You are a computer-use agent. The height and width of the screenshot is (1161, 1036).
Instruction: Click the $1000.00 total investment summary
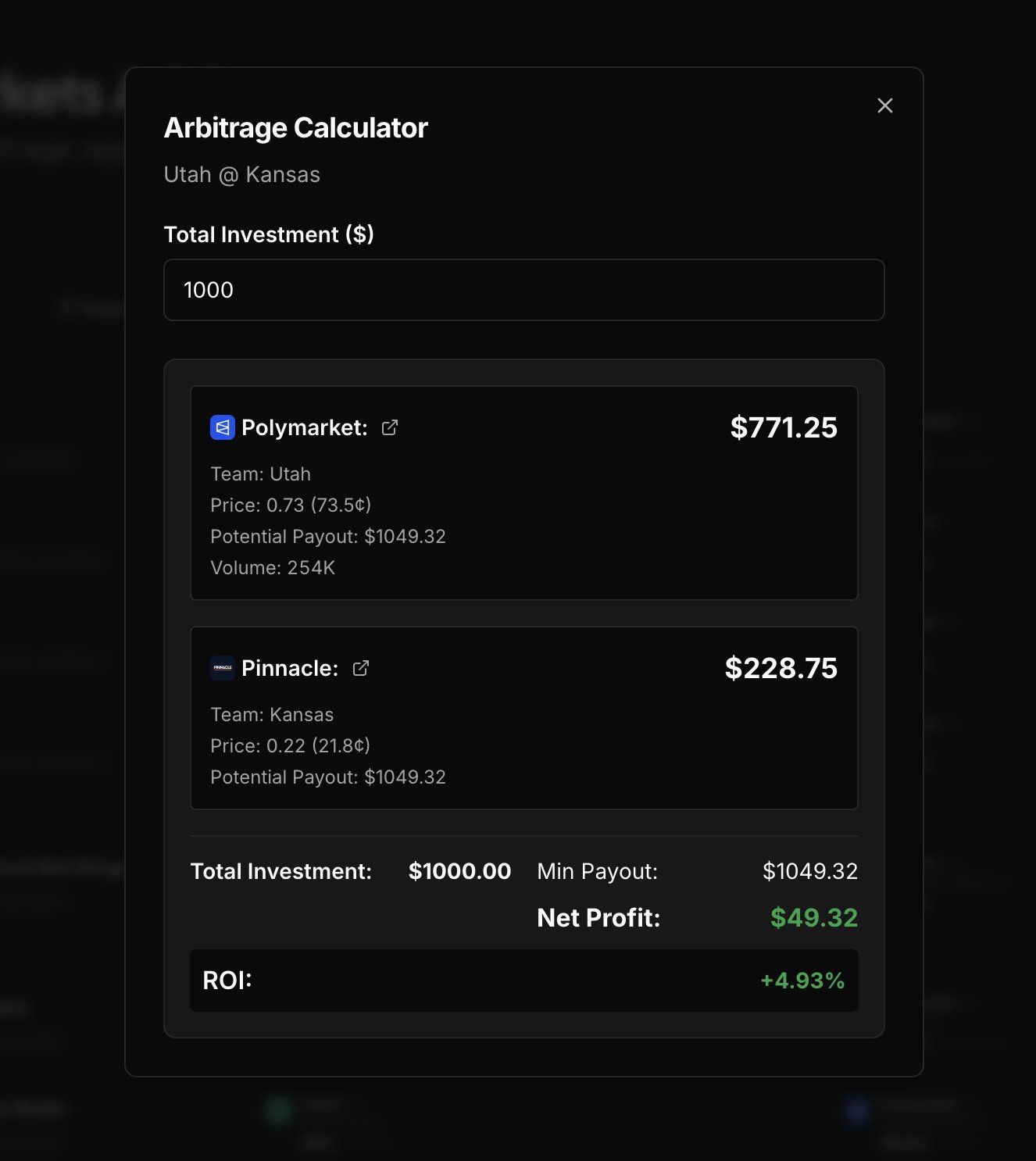[x=459, y=871]
